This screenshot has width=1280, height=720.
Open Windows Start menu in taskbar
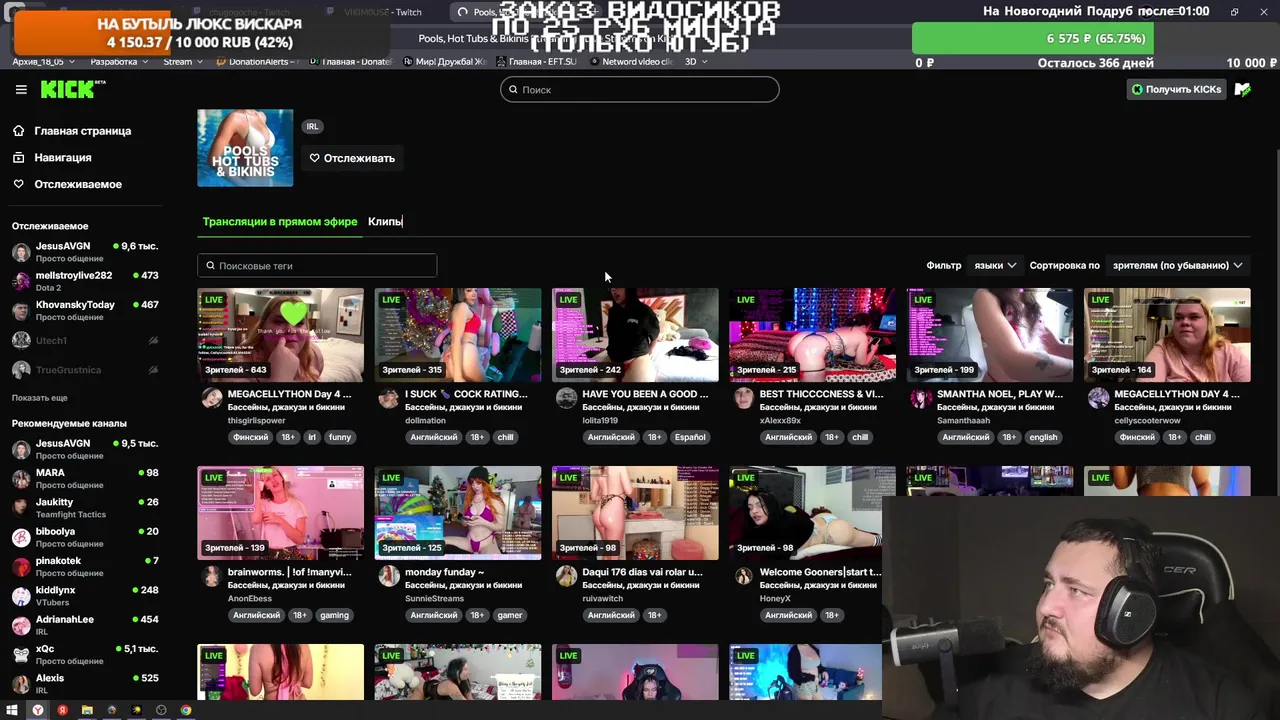12,710
